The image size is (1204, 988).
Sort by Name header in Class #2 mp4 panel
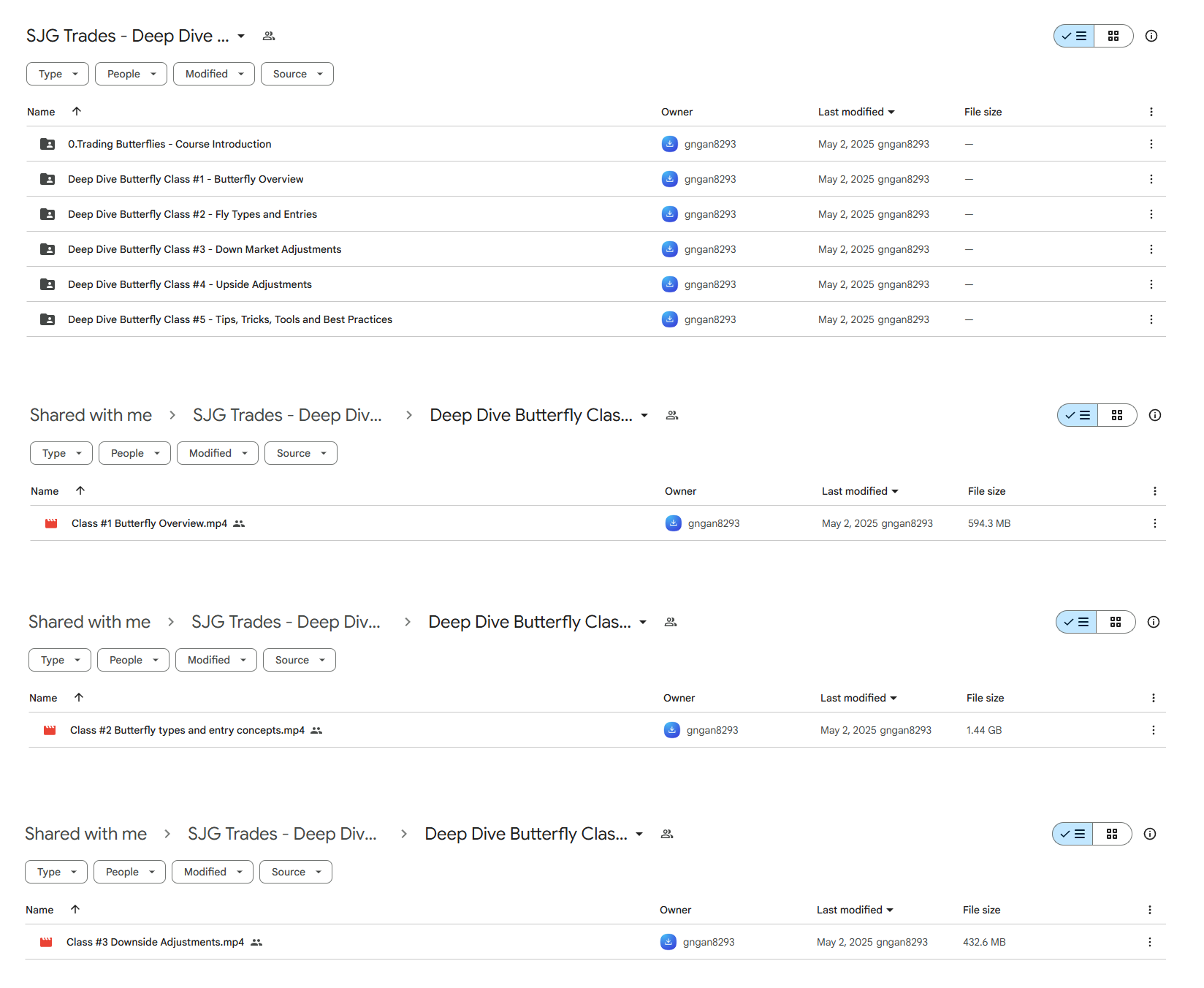click(x=43, y=698)
